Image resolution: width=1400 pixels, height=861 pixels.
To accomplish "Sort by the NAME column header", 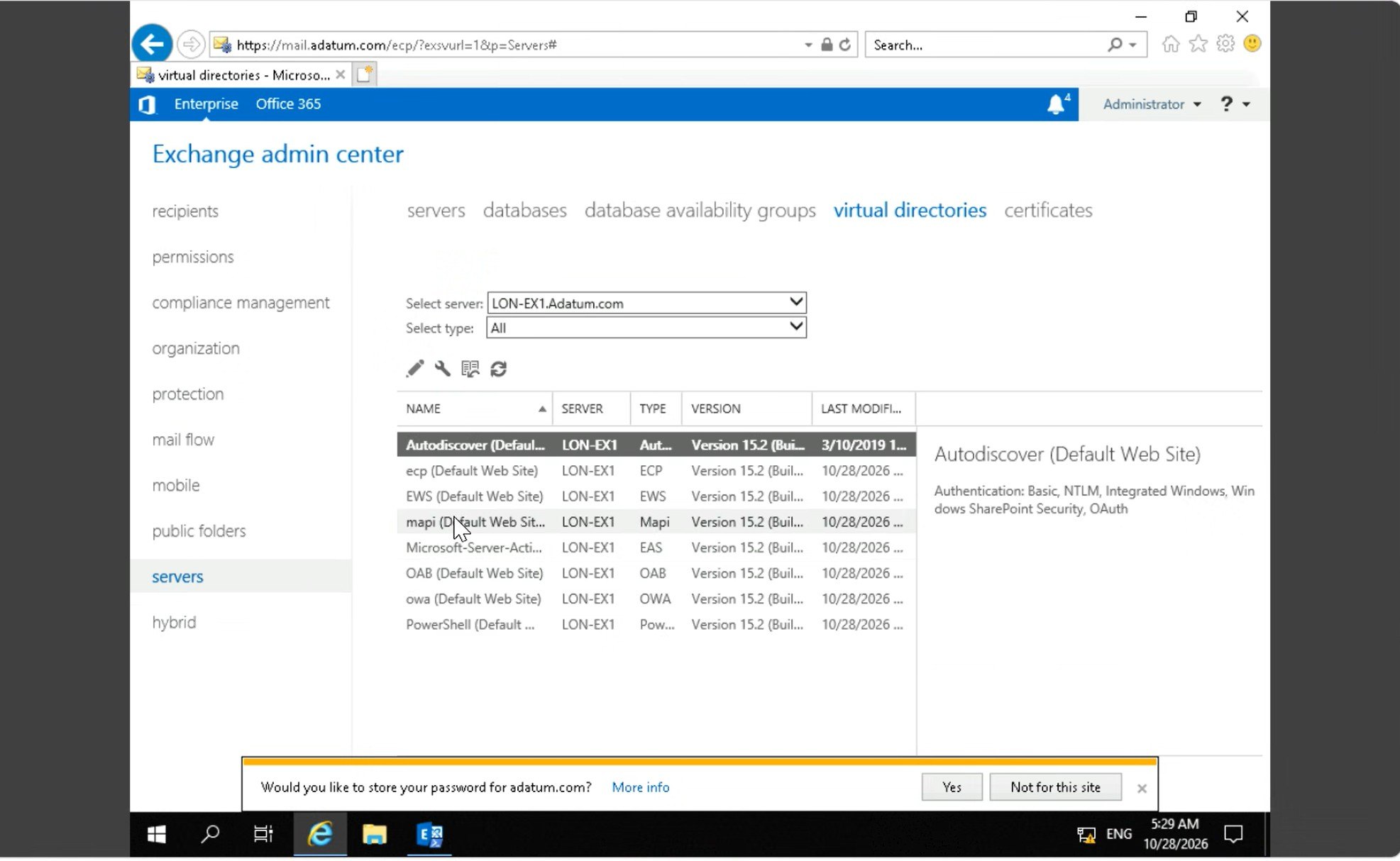I will click(475, 409).
